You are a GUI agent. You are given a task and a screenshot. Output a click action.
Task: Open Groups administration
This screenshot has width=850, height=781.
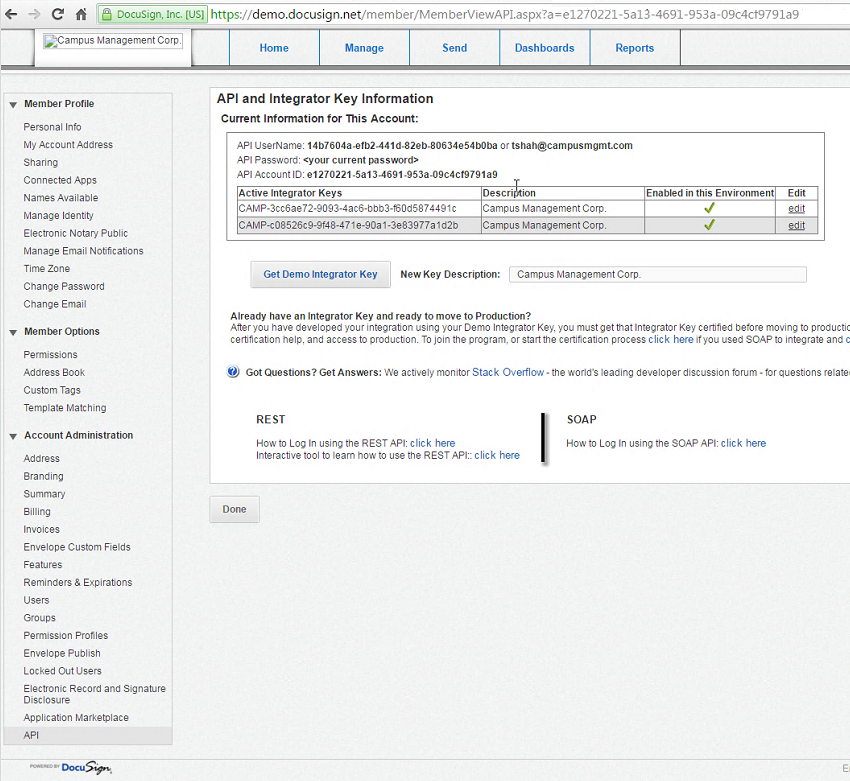click(40, 618)
